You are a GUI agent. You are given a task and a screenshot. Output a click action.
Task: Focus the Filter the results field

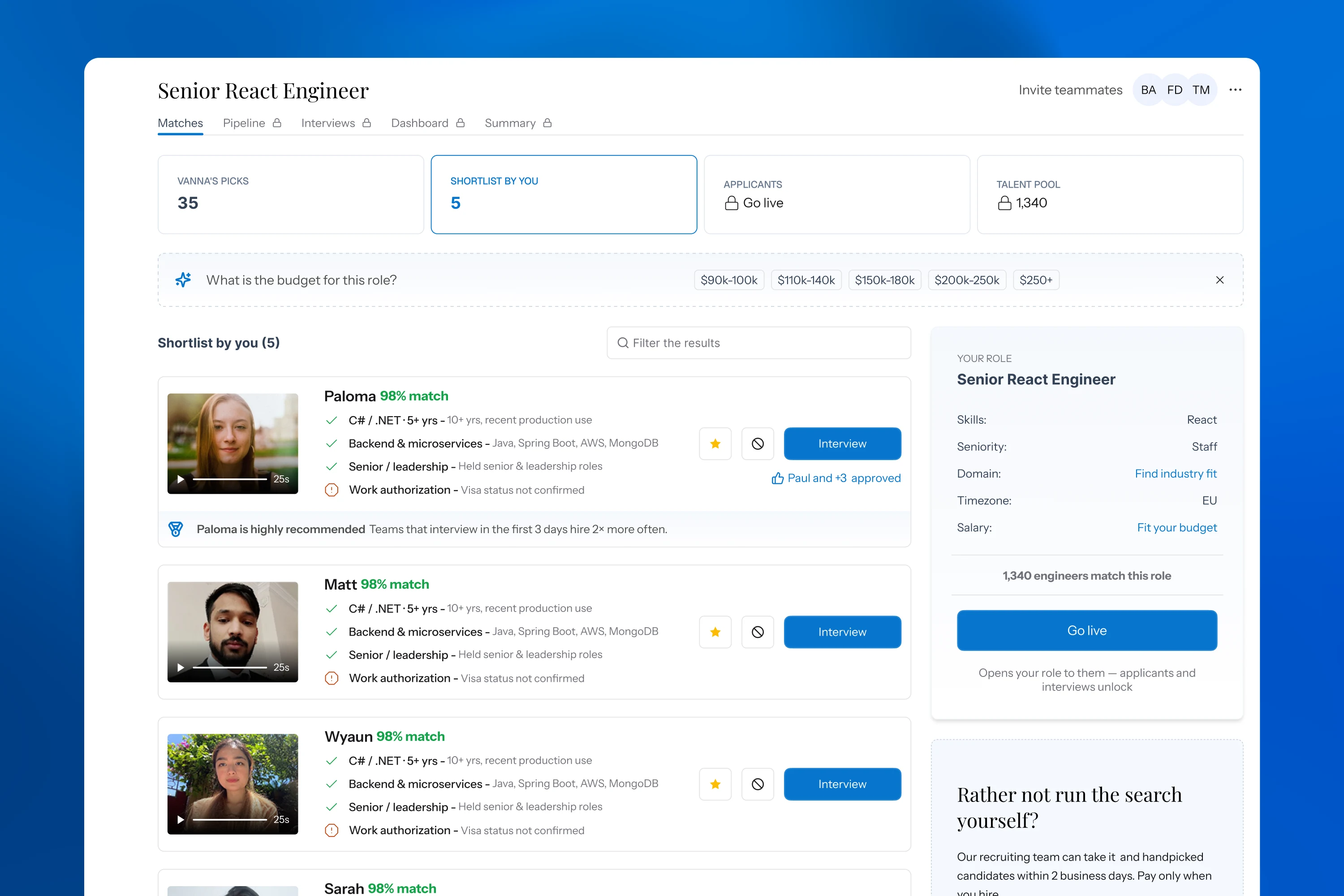tap(759, 343)
